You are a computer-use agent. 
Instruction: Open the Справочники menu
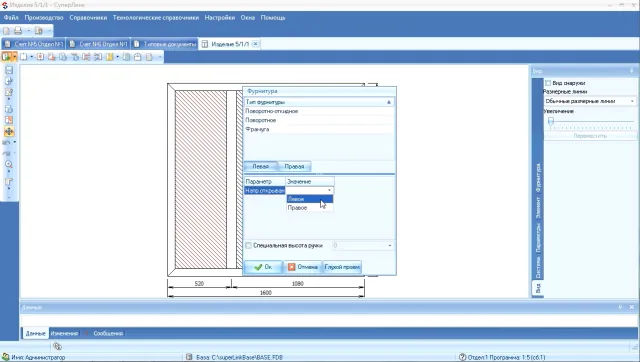(88, 18)
